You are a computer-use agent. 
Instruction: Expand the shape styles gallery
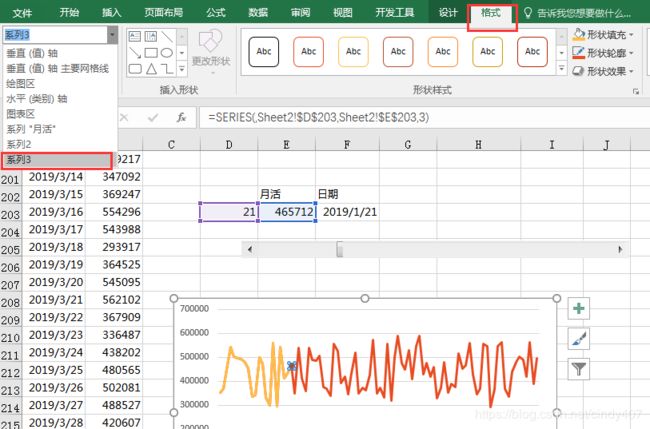561,68
